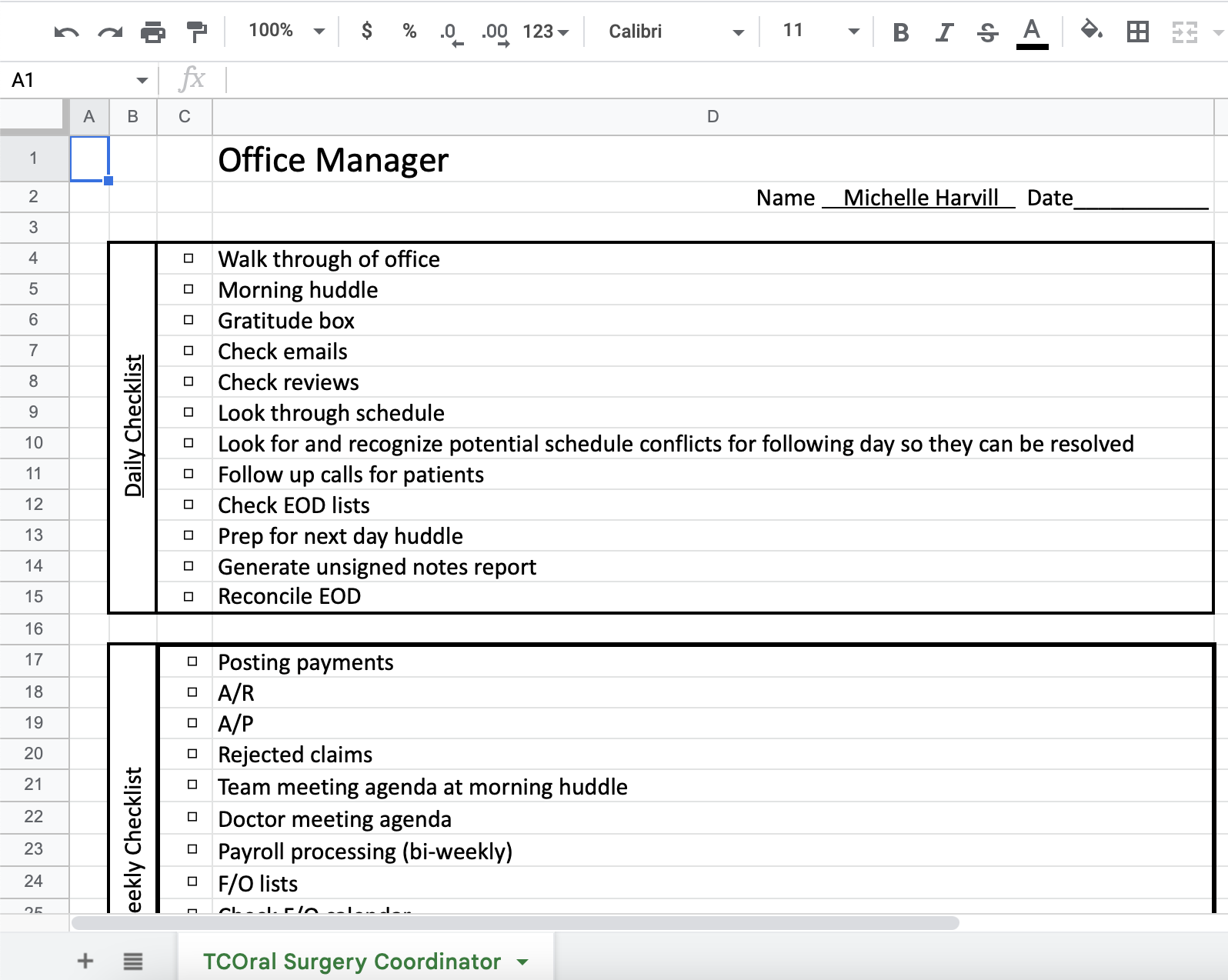Open the all sheets list icon
Screen dimensions: 1228x980
[133, 961]
